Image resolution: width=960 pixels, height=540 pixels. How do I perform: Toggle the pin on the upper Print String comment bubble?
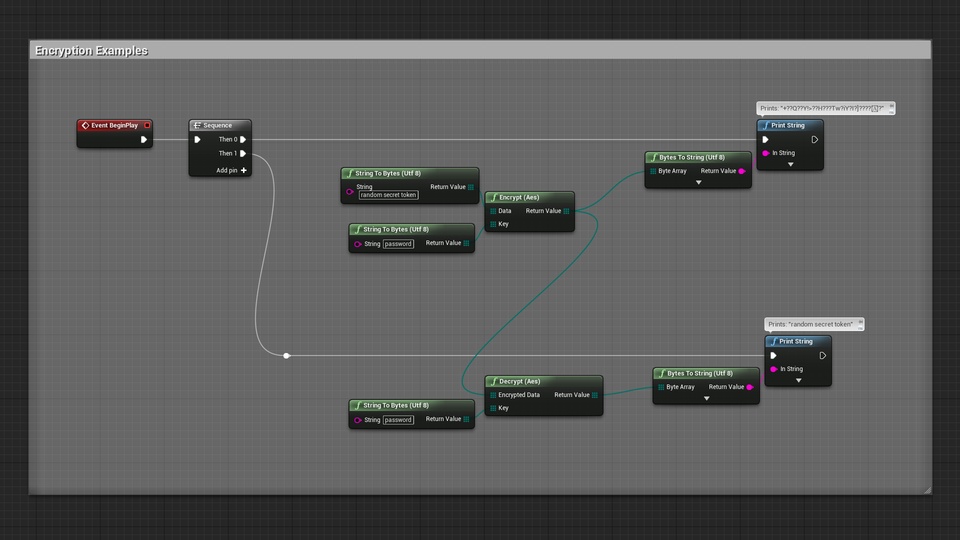pyautogui.click(x=892, y=107)
